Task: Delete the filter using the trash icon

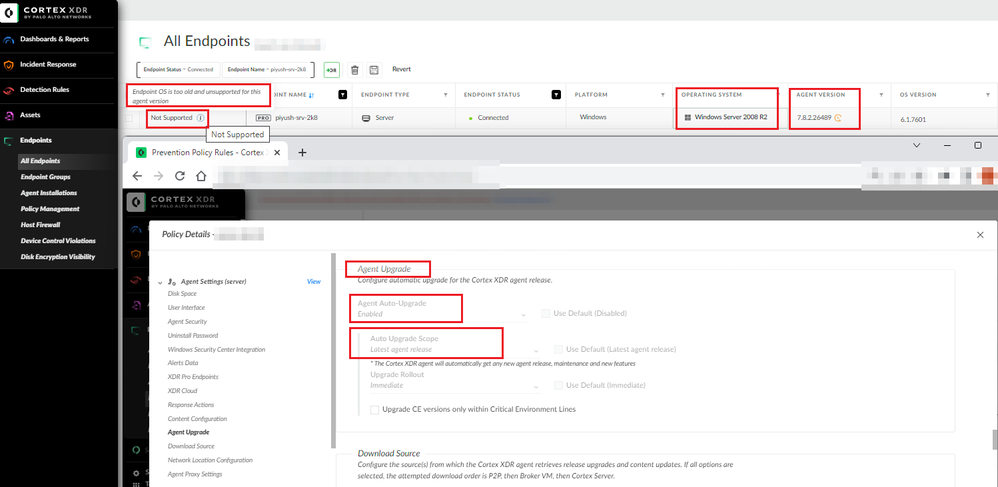Action: click(355, 69)
